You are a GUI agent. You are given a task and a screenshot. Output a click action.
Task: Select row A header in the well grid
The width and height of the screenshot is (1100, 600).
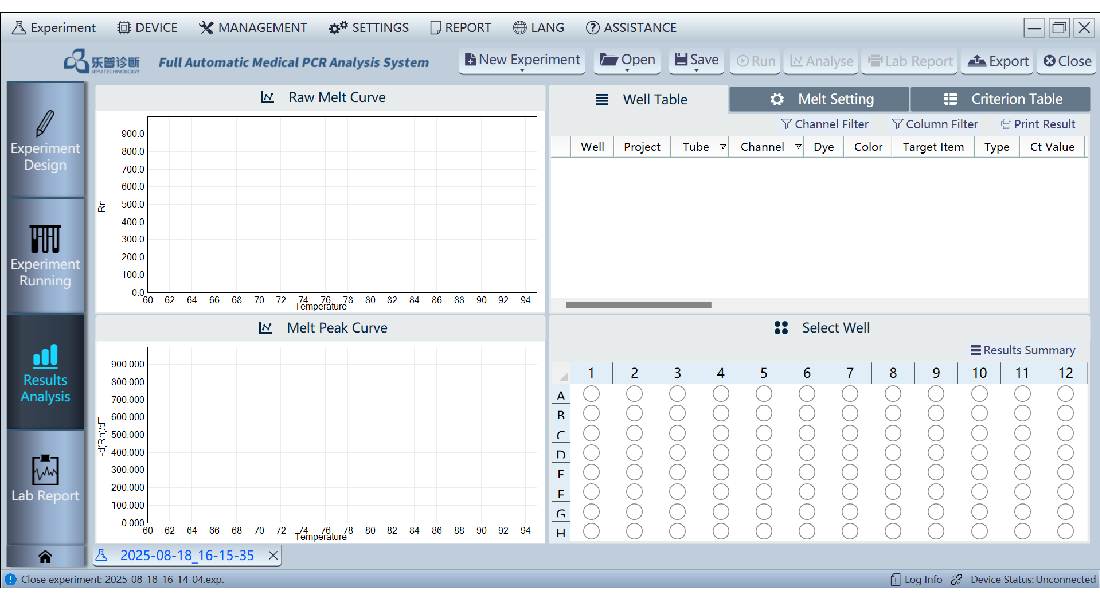pos(560,394)
